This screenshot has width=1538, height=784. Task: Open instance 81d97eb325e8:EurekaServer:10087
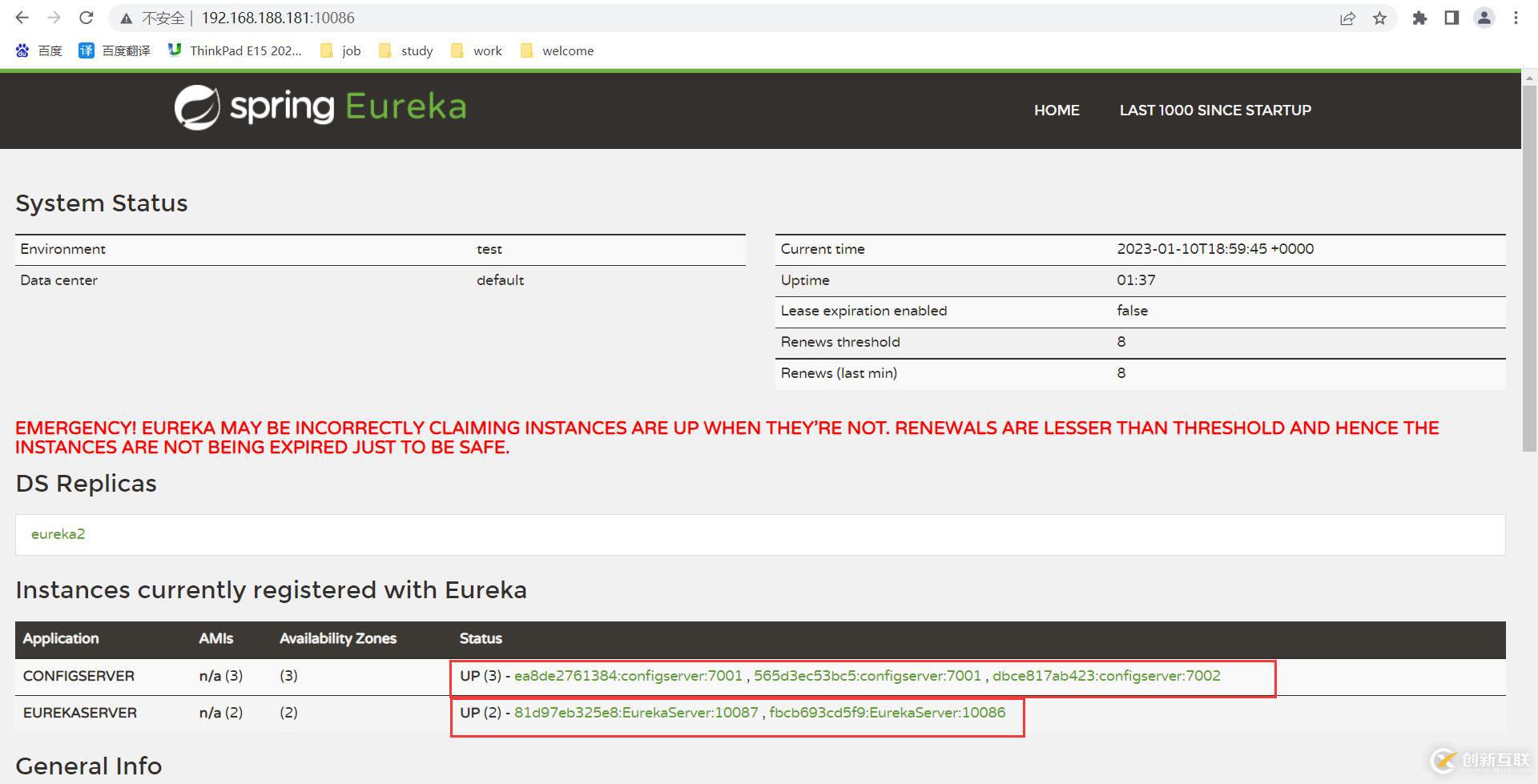click(x=636, y=713)
